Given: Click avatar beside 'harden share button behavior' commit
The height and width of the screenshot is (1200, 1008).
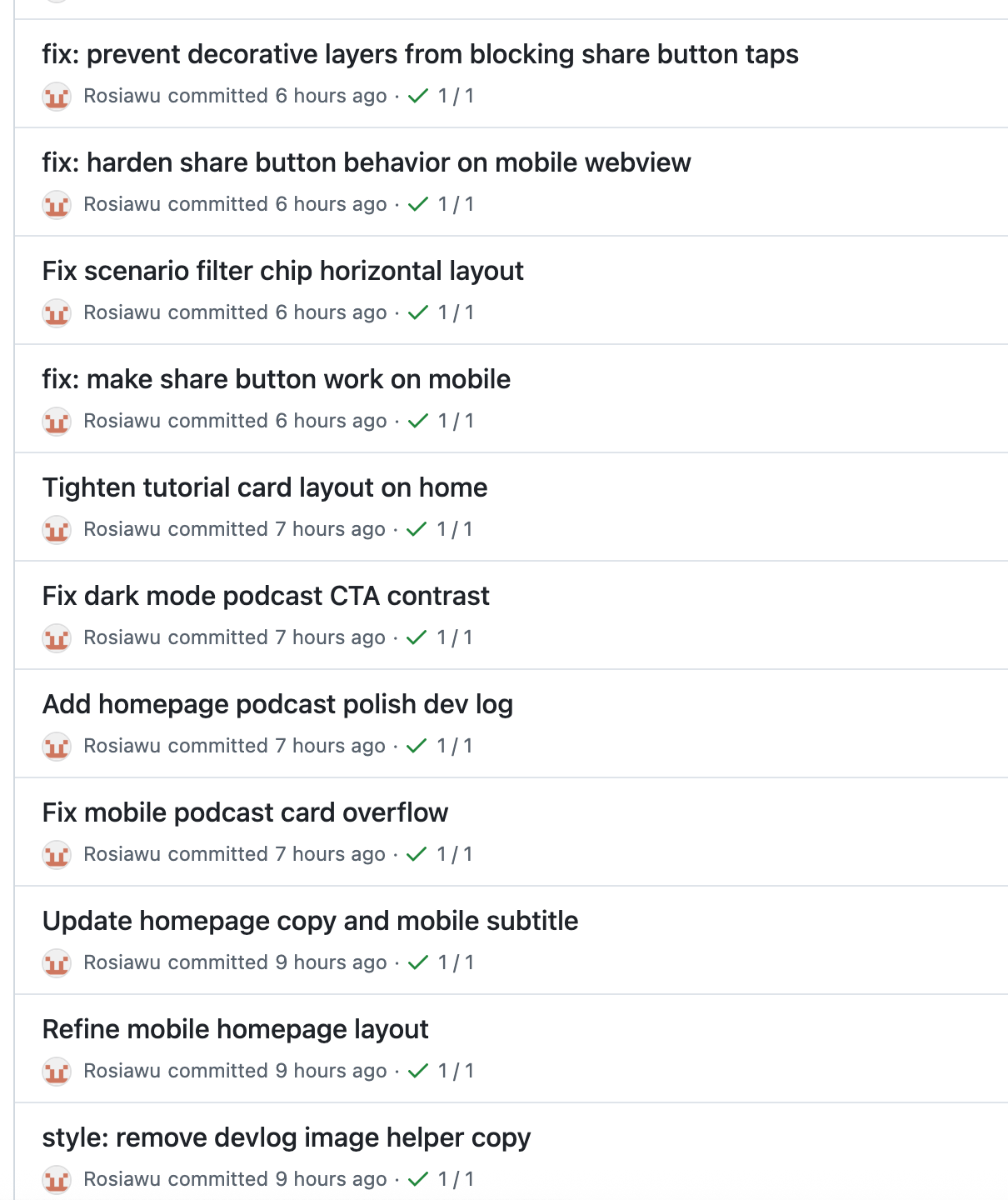Looking at the screenshot, I should 57,205.
